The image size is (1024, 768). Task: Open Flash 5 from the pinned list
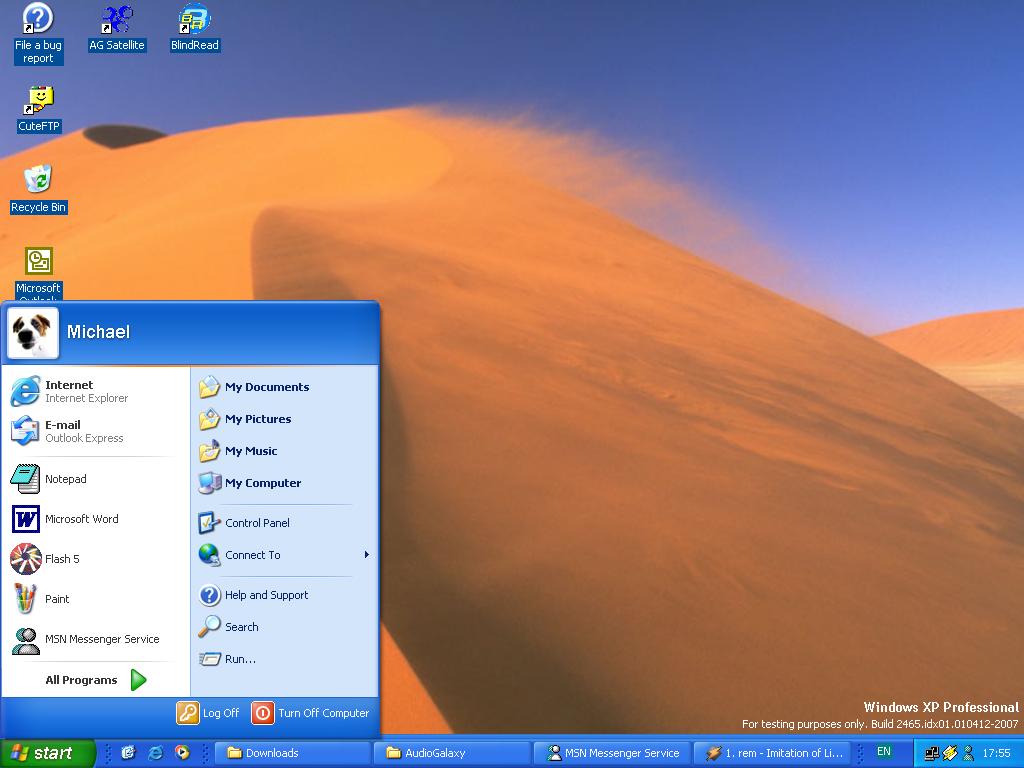60,559
